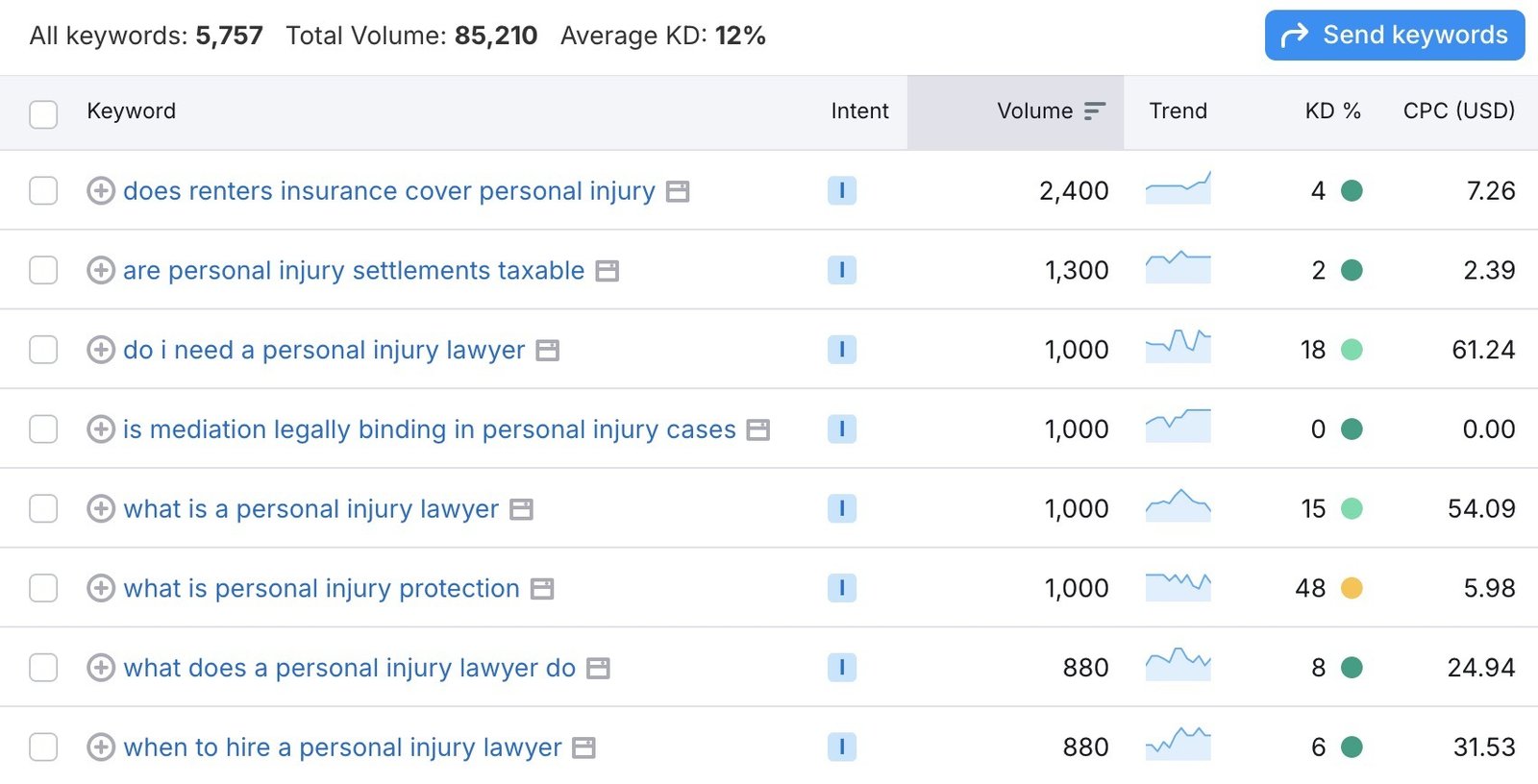
Task: Click Total Volume 85,210 summary text
Action: (x=411, y=36)
